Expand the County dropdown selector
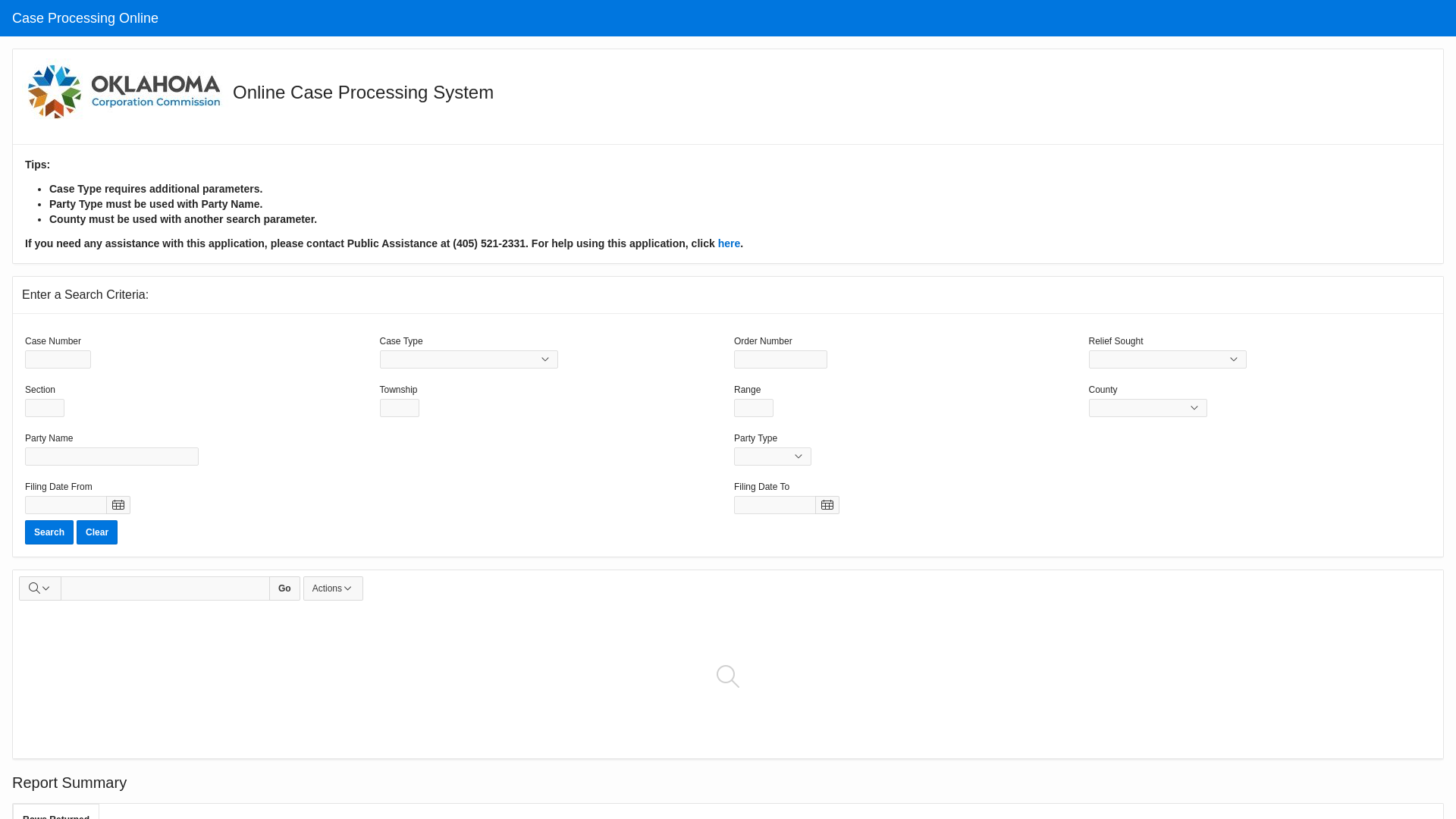The image size is (1456, 819). (1148, 407)
